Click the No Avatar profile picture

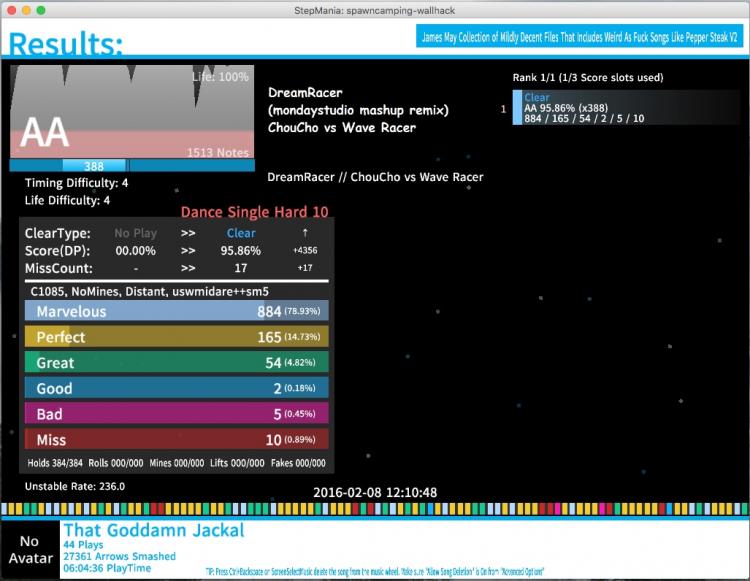30,549
